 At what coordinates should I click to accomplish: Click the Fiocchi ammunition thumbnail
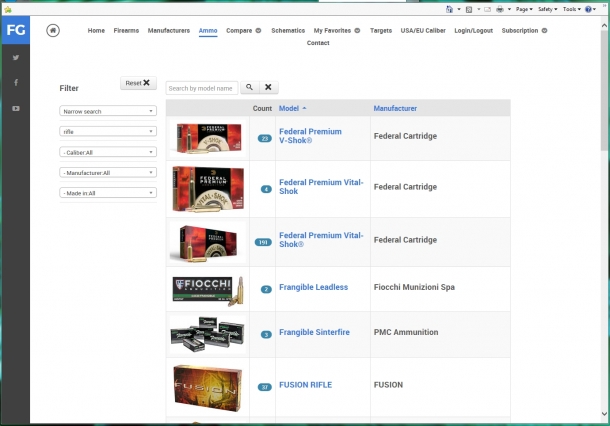tap(208, 290)
